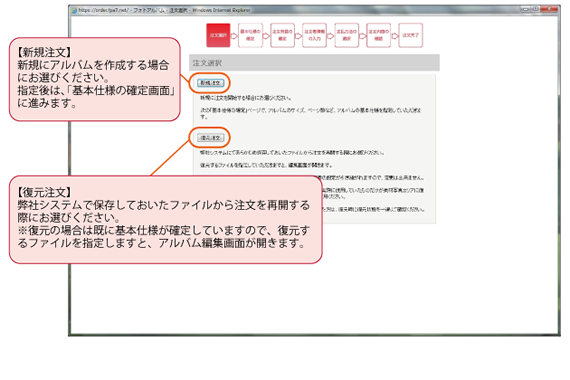570x380 pixels.
Task: Click the first description line below 復元注文 button
Action: (292, 153)
